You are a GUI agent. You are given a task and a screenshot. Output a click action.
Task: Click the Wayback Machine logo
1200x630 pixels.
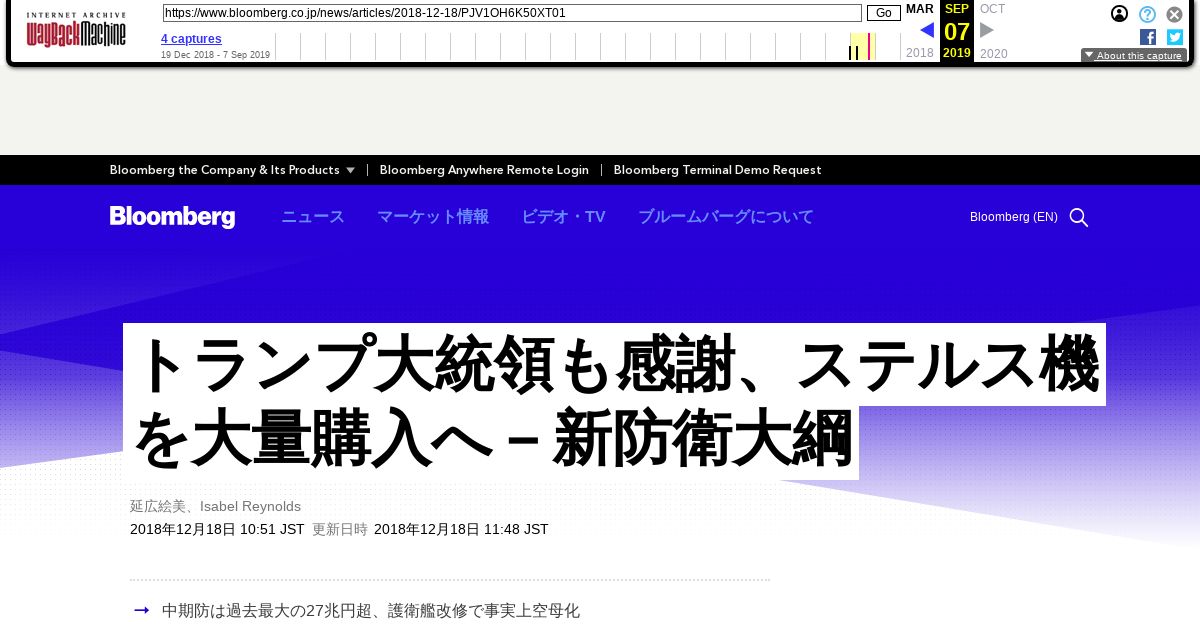click(76, 30)
